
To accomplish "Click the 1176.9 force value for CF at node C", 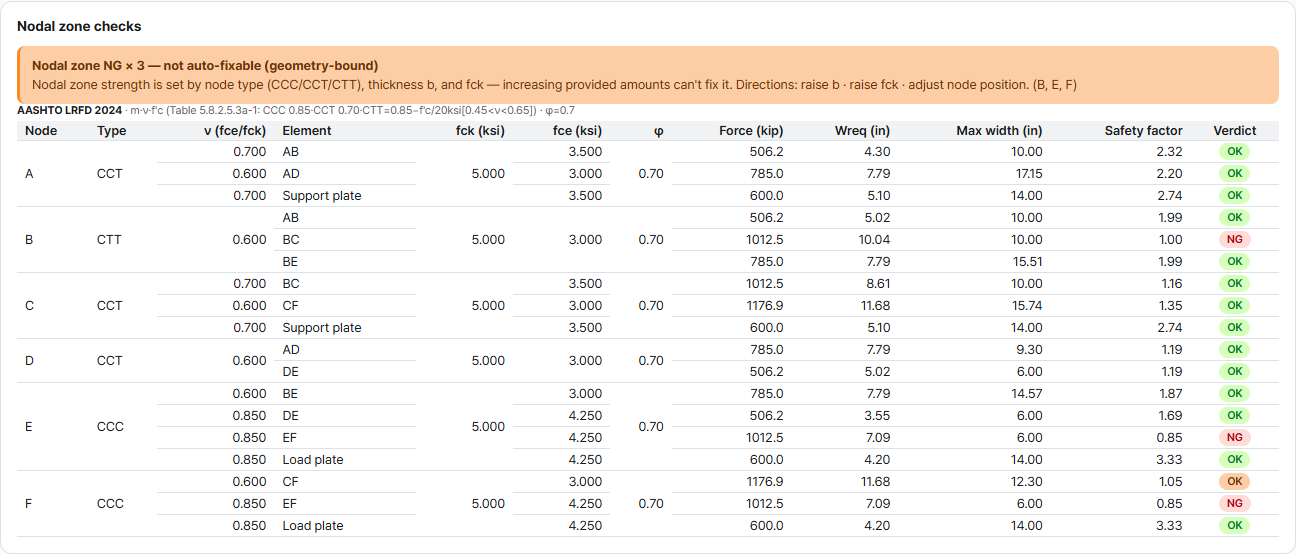I will tap(764, 306).
